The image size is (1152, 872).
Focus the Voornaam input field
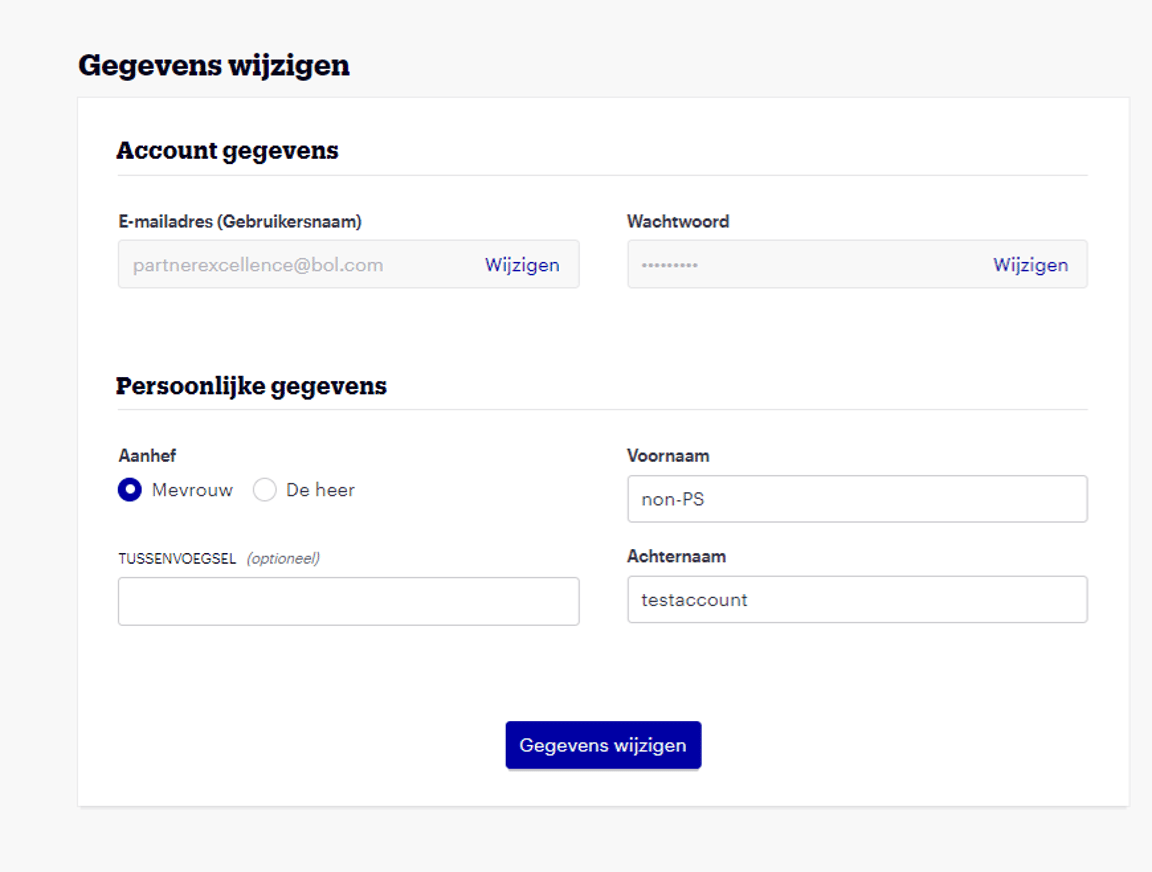pos(857,499)
